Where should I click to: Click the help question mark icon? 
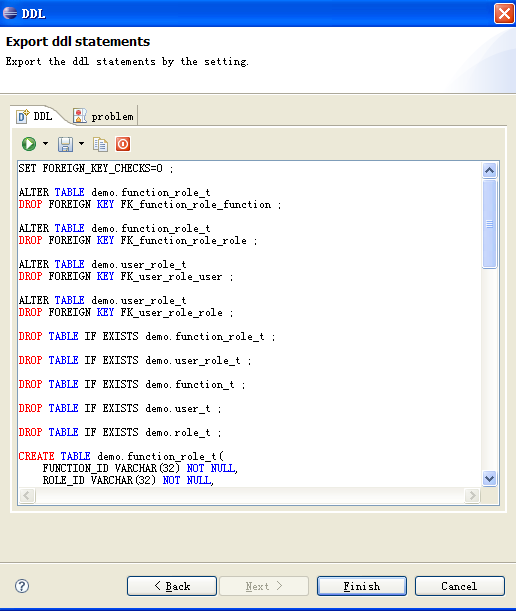(22, 586)
